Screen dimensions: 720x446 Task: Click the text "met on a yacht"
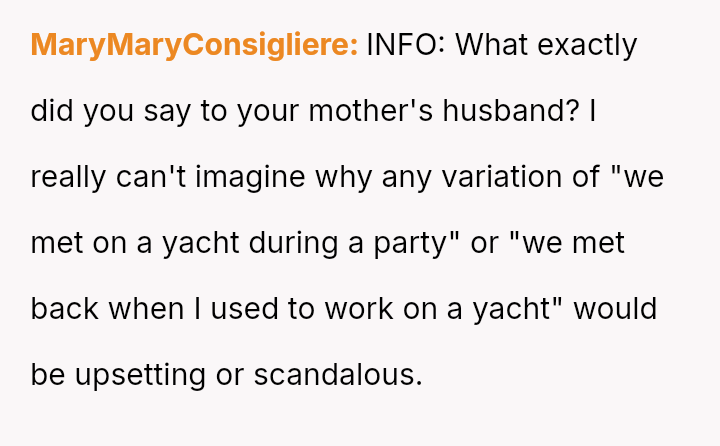(120, 243)
